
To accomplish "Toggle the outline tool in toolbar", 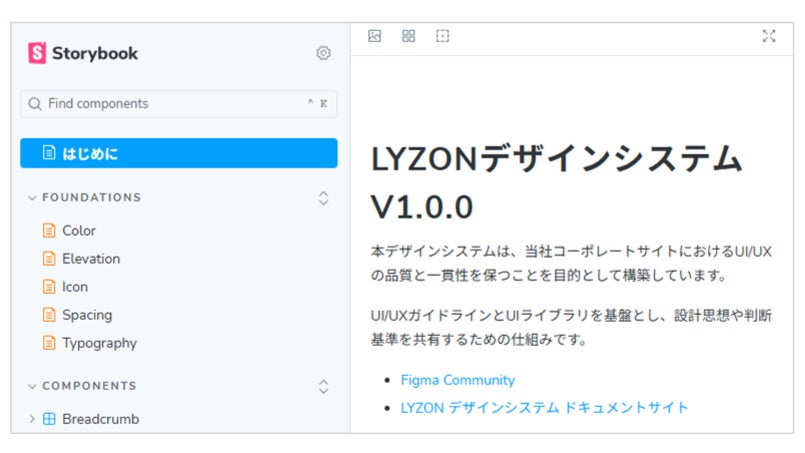I will tap(443, 36).
